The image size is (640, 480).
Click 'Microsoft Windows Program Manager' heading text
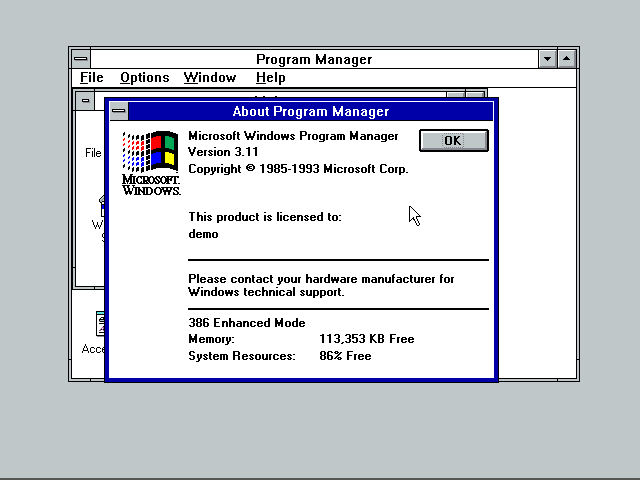click(x=293, y=136)
